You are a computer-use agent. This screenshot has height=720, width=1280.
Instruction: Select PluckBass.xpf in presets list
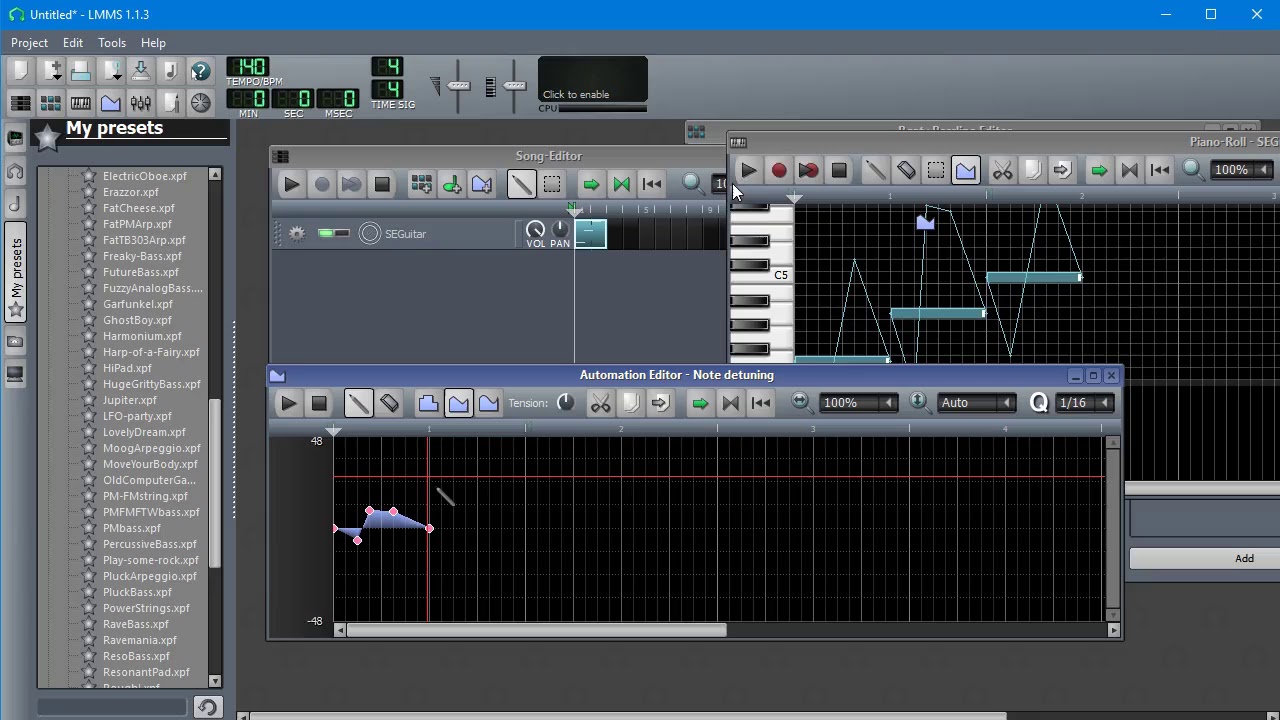pos(137,592)
